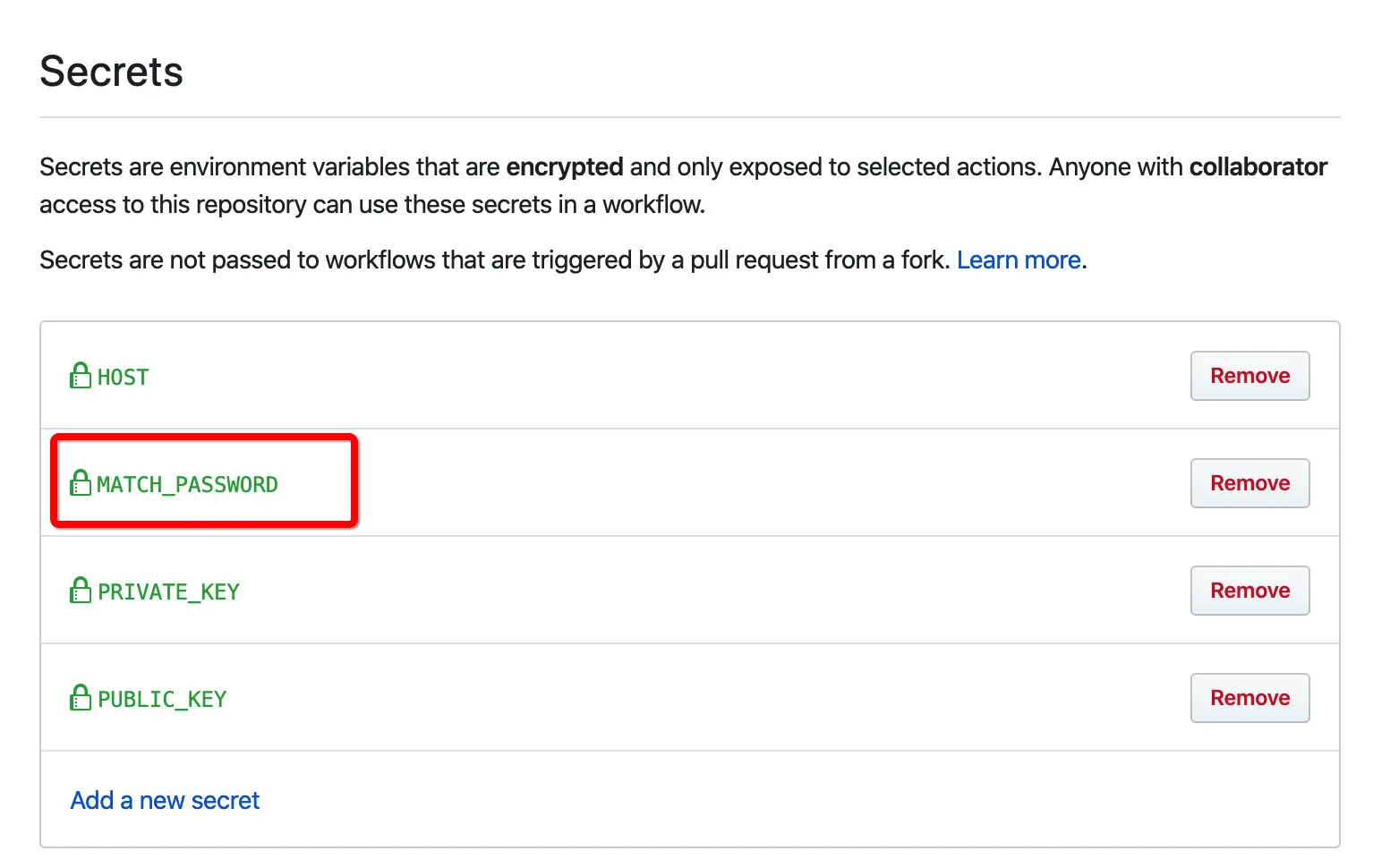Remove the PUBLIC_KEY secret
This screenshot has width=1373, height=868.
pos(1249,698)
